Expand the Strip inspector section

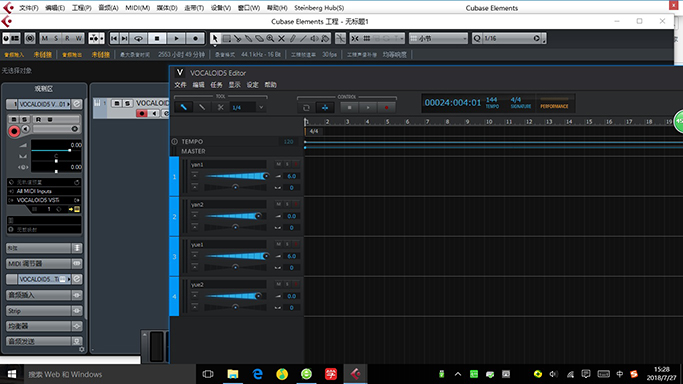pos(44,311)
